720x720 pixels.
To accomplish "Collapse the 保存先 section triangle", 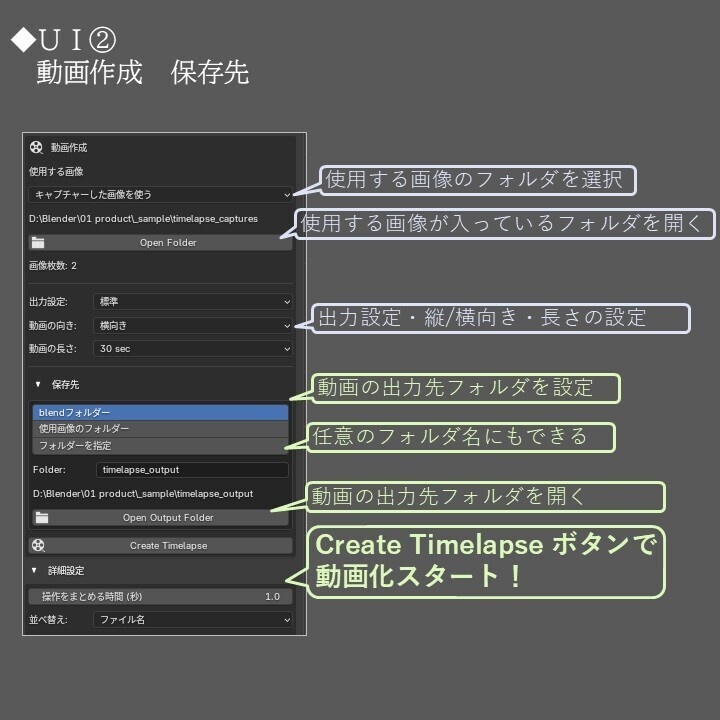I will coord(38,384).
